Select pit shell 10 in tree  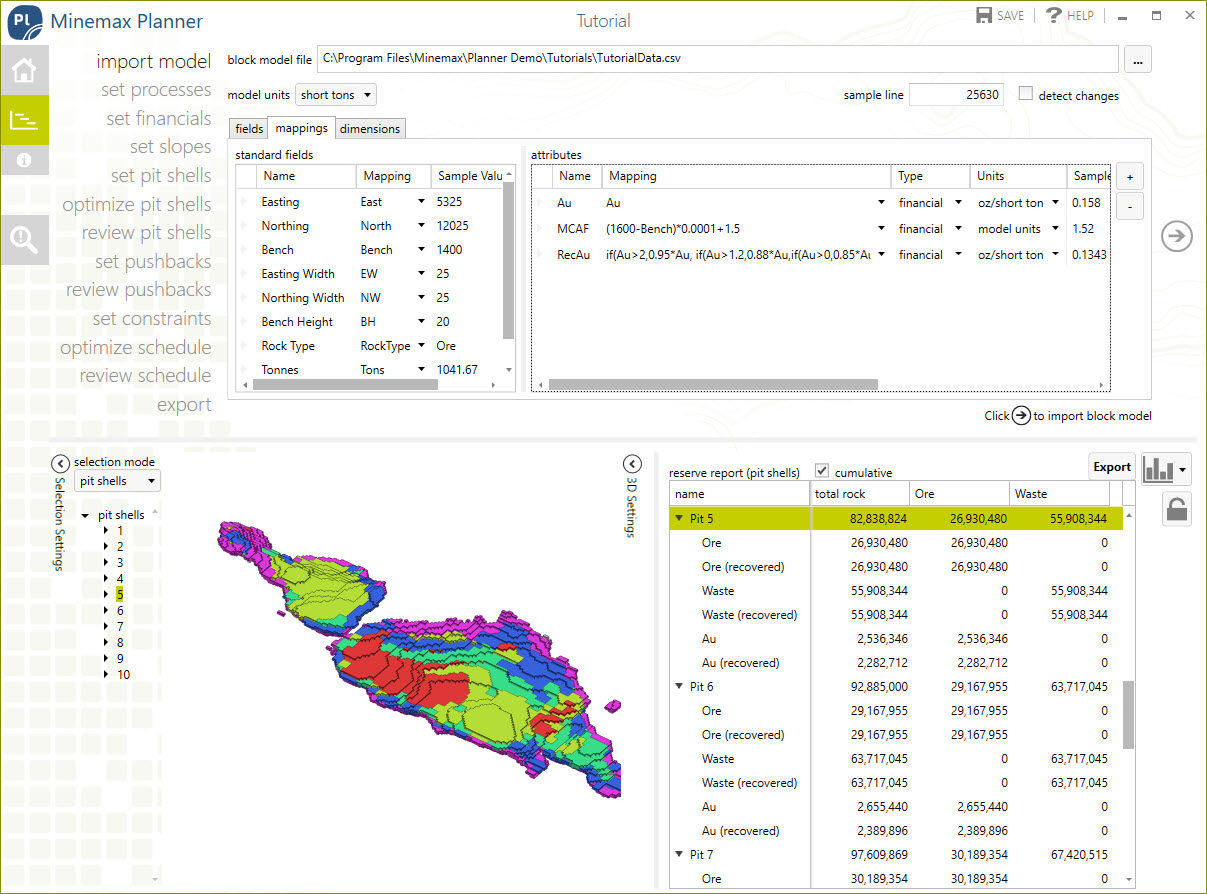tap(123, 675)
